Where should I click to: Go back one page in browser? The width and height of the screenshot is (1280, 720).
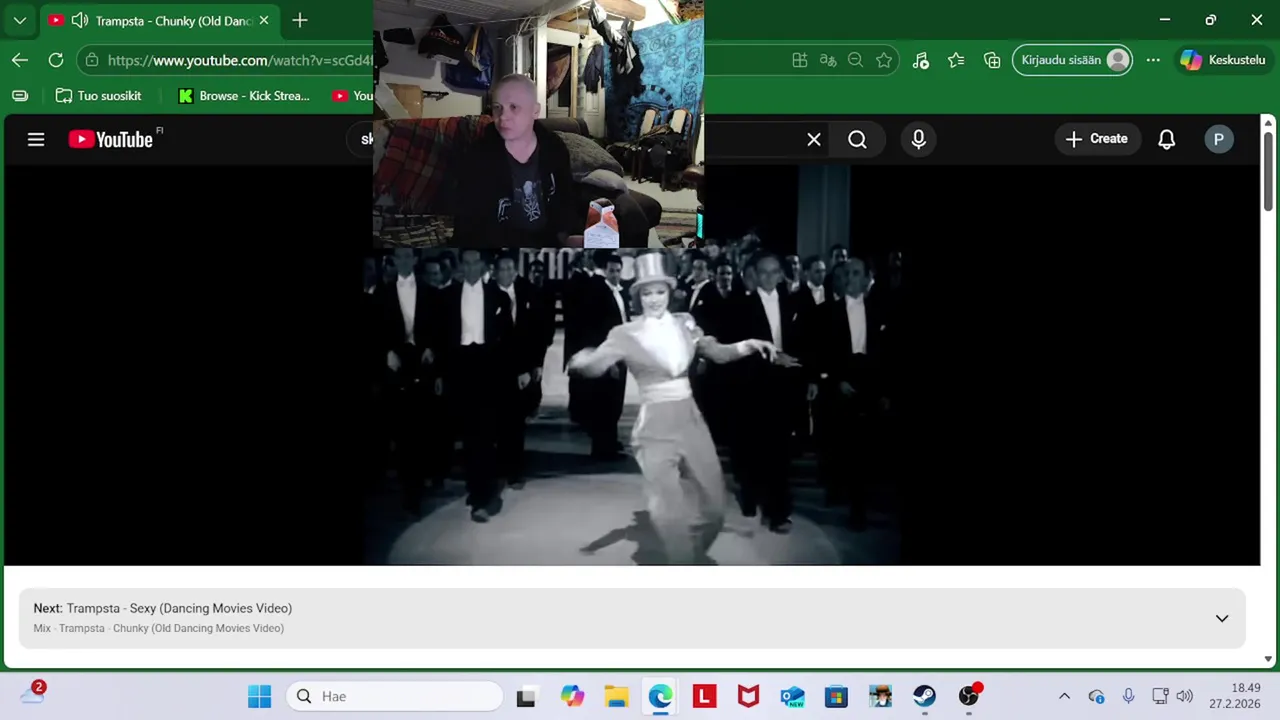[x=20, y=60]
